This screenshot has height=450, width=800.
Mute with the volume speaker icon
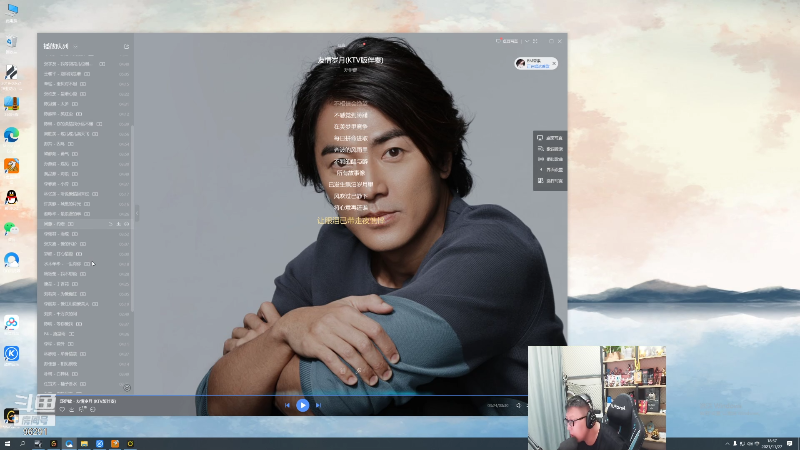coord(518,406)
